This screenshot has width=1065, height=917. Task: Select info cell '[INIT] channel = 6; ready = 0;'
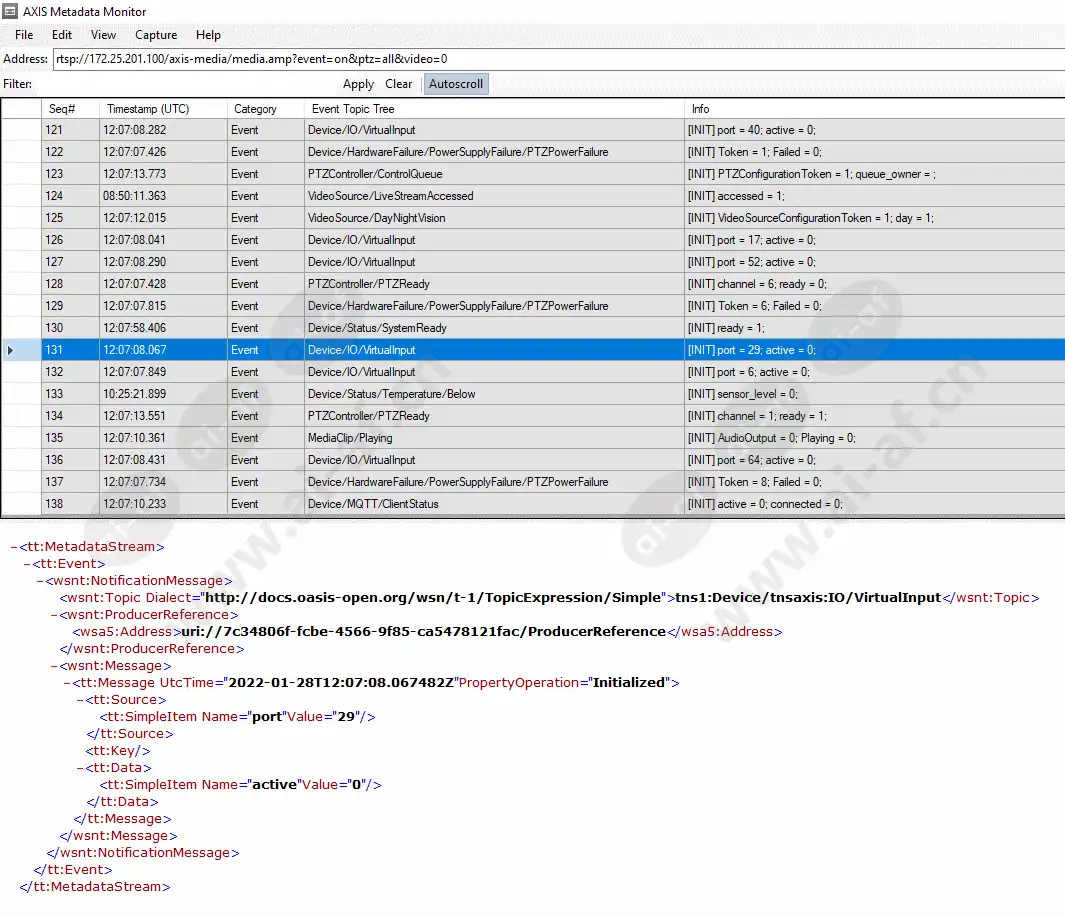[875, 284]
